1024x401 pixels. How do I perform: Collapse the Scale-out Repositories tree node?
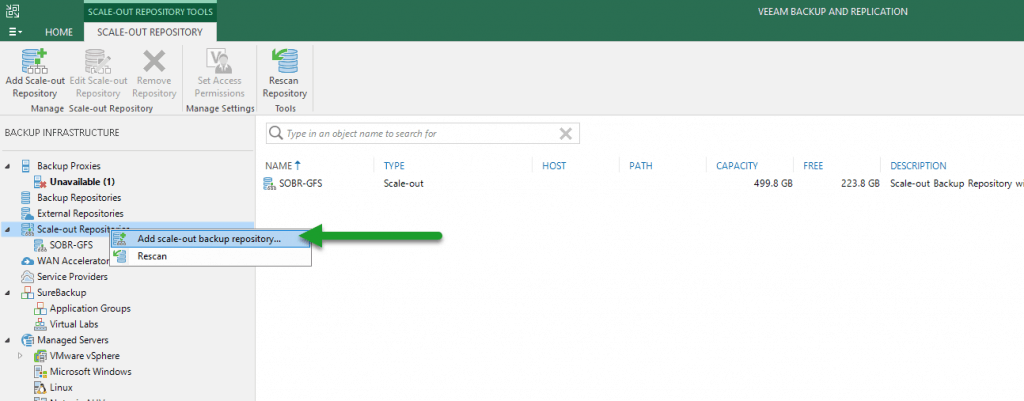tap(8, 229)
